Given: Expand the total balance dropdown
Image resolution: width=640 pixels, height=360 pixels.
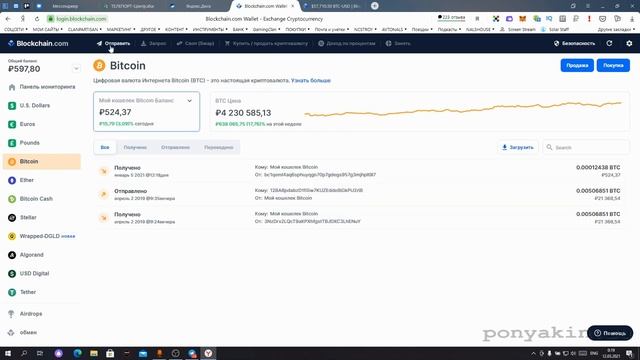Looking at the screenshot, I should pos(76,69).
